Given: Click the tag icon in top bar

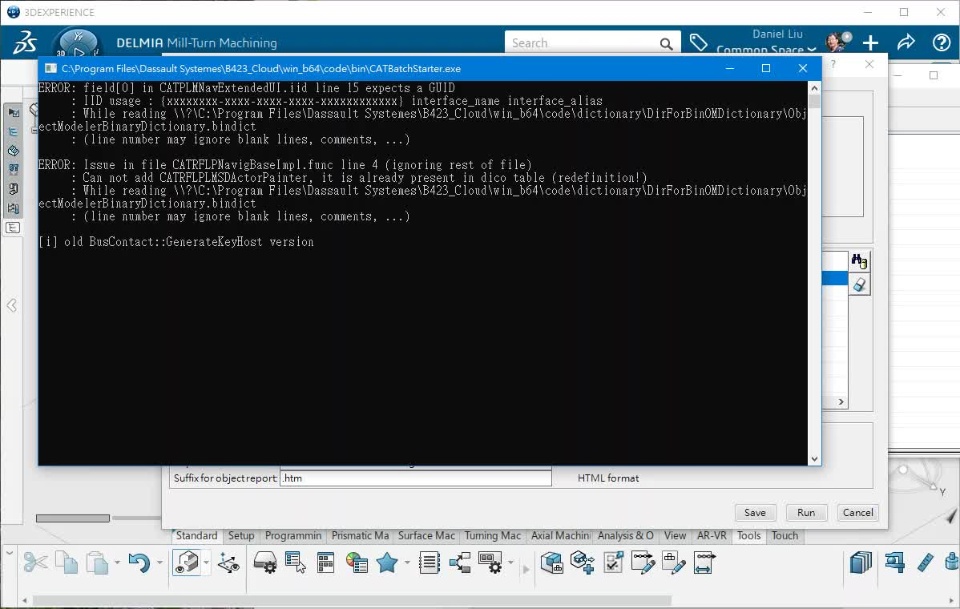Looking at the screenshot, I should click(x=698, y=42).
